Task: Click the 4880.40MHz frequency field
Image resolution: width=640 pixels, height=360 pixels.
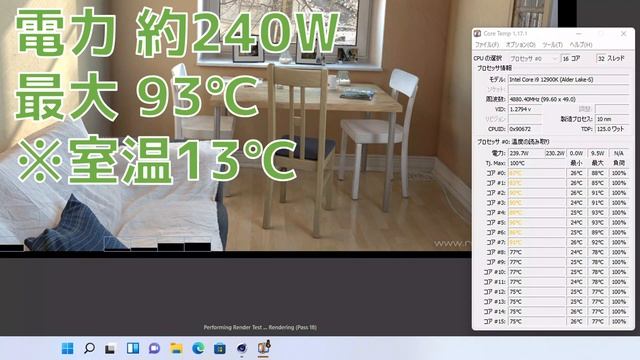Action: [x=568, y=99]
